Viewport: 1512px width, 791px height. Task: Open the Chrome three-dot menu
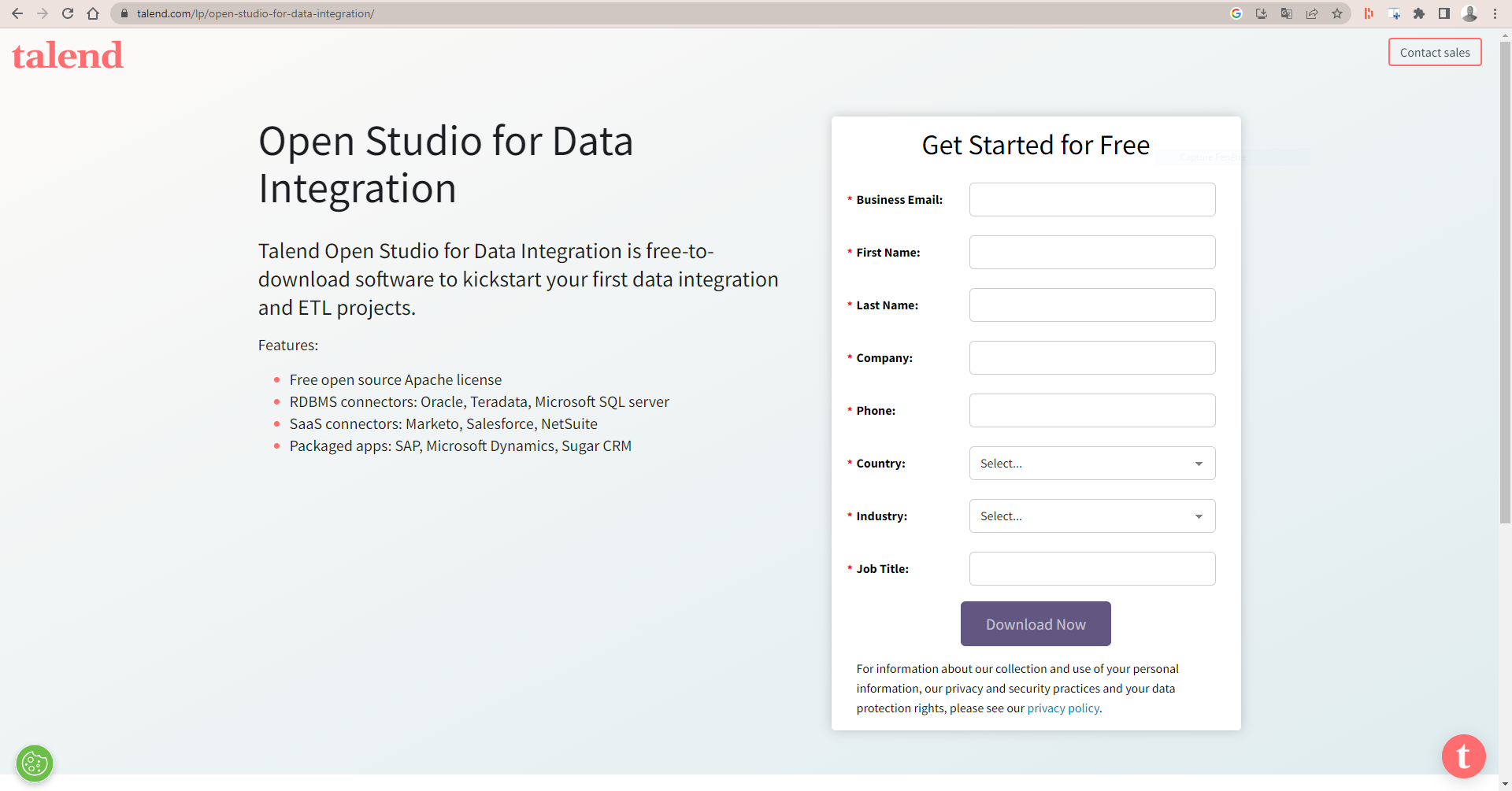coord(1495,13)
